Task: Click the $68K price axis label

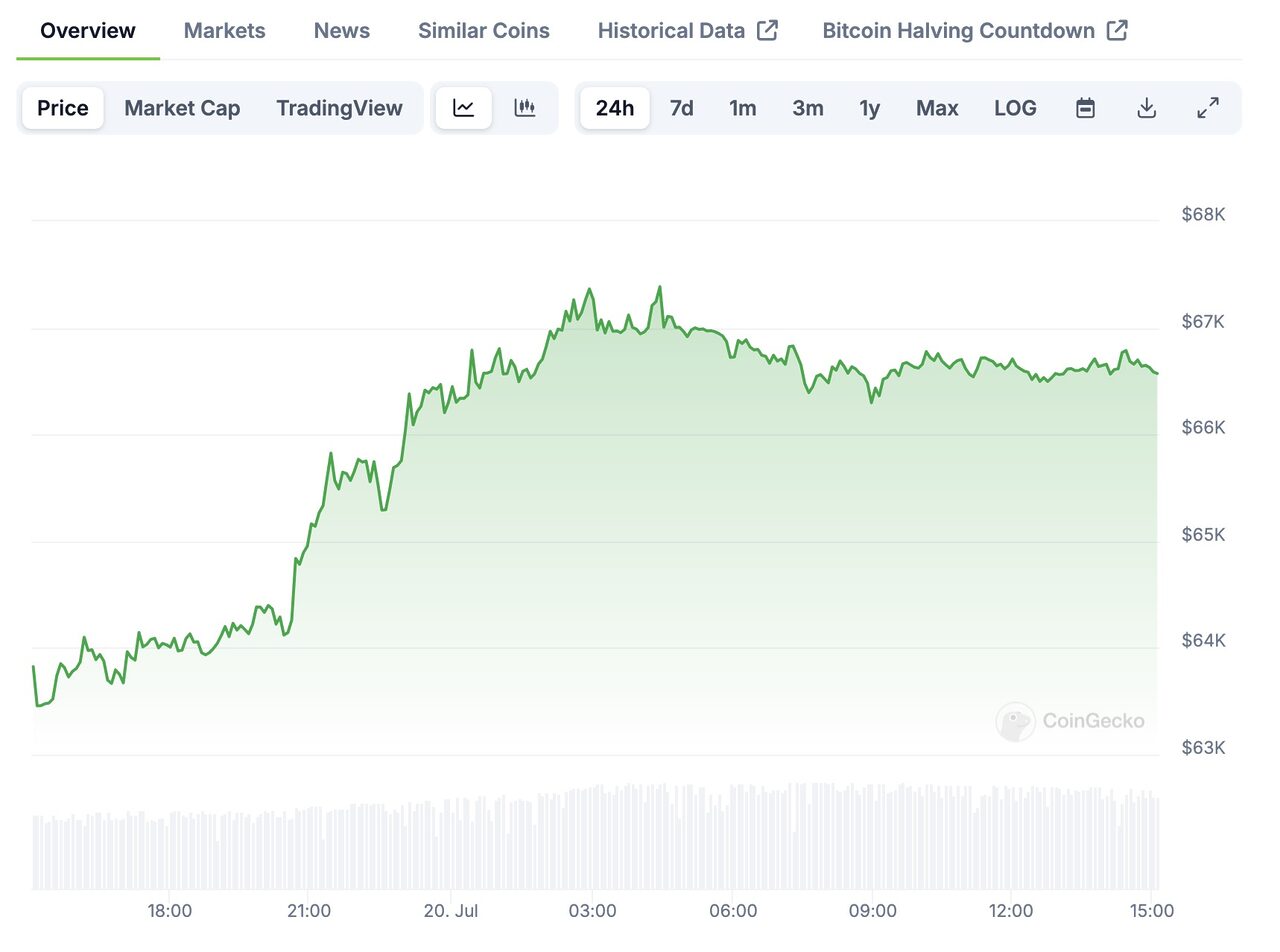Action: (x=1203, y=215)
